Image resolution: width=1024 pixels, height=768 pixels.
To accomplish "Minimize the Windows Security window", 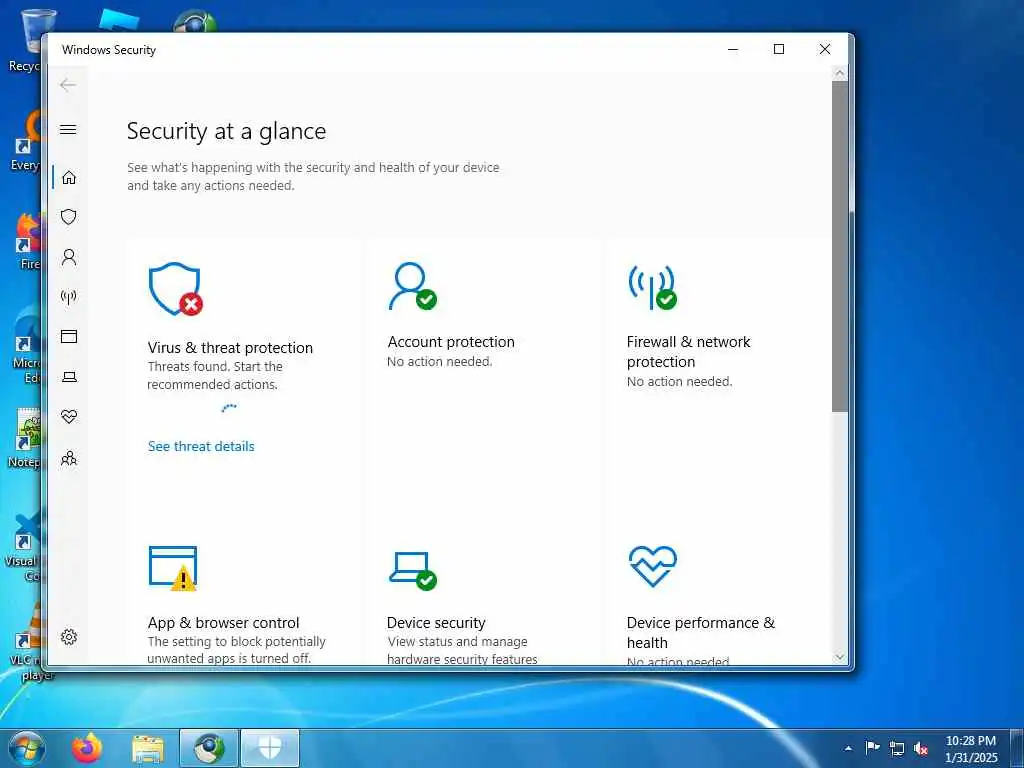I will (733, 50).
